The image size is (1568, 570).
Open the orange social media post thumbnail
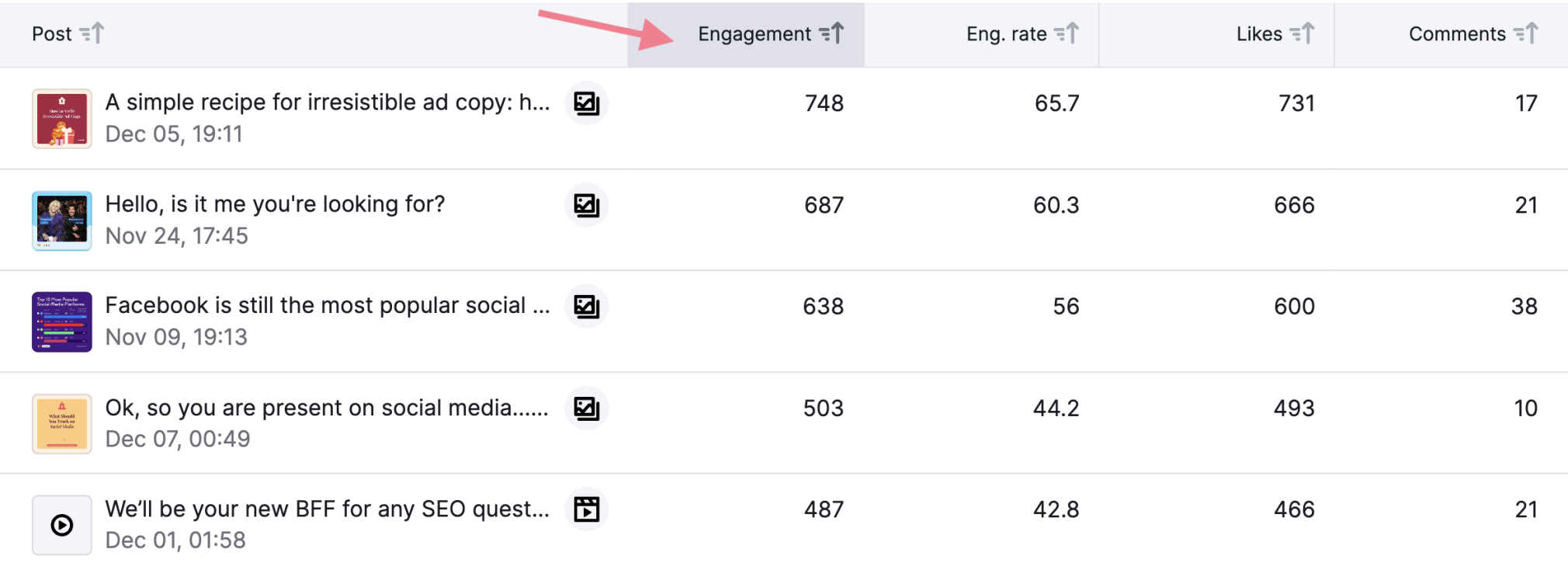coord(62,424)
